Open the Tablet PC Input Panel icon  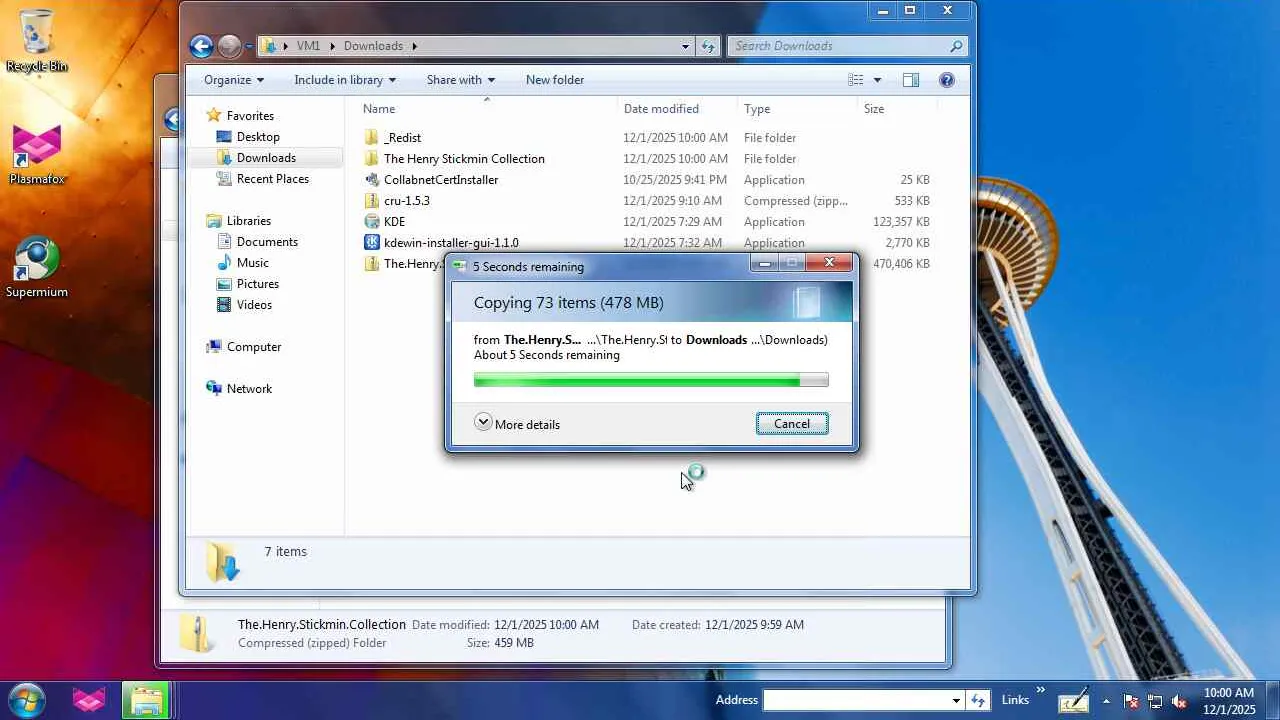(1074, 701)
